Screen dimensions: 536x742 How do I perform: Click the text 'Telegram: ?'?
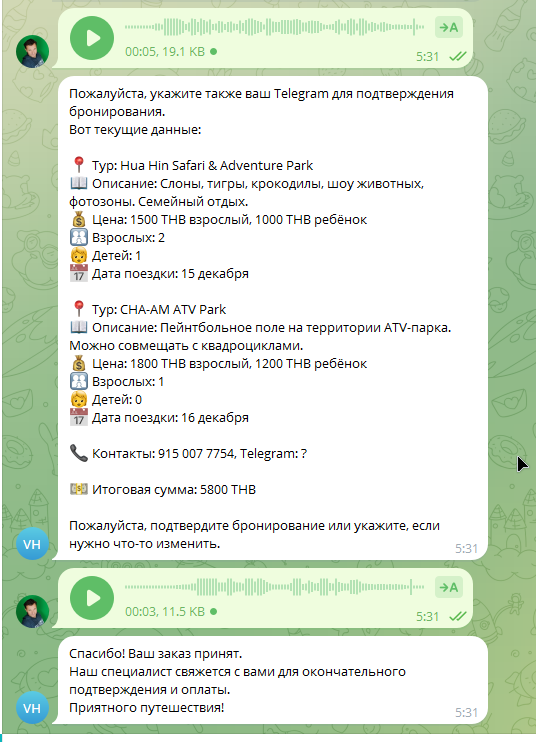[x=273, y=453]
